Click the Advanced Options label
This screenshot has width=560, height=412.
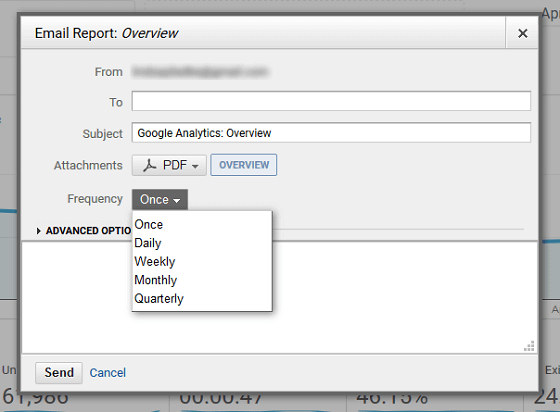(89, 231)
